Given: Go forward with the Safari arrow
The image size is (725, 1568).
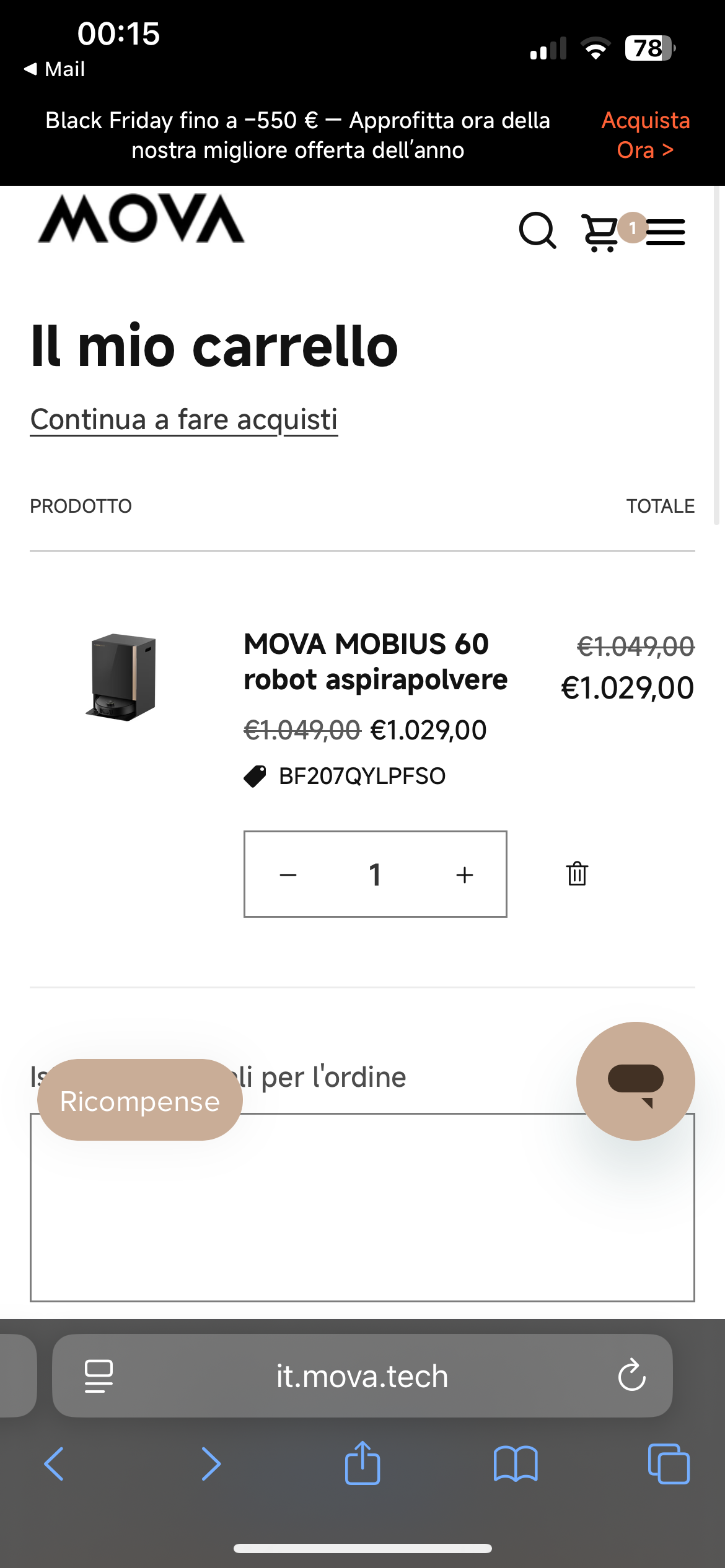Looking at the screenshot, I should [211, 1464].
